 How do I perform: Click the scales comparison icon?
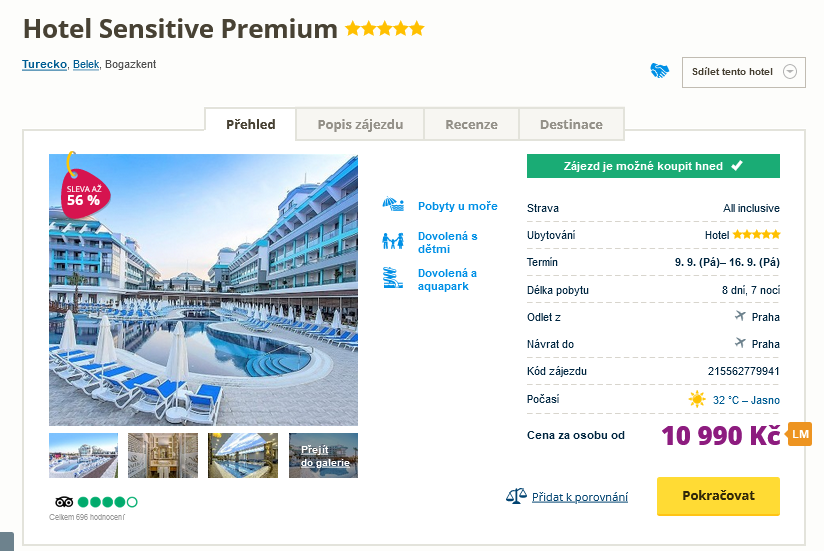[x=516, y=496]
